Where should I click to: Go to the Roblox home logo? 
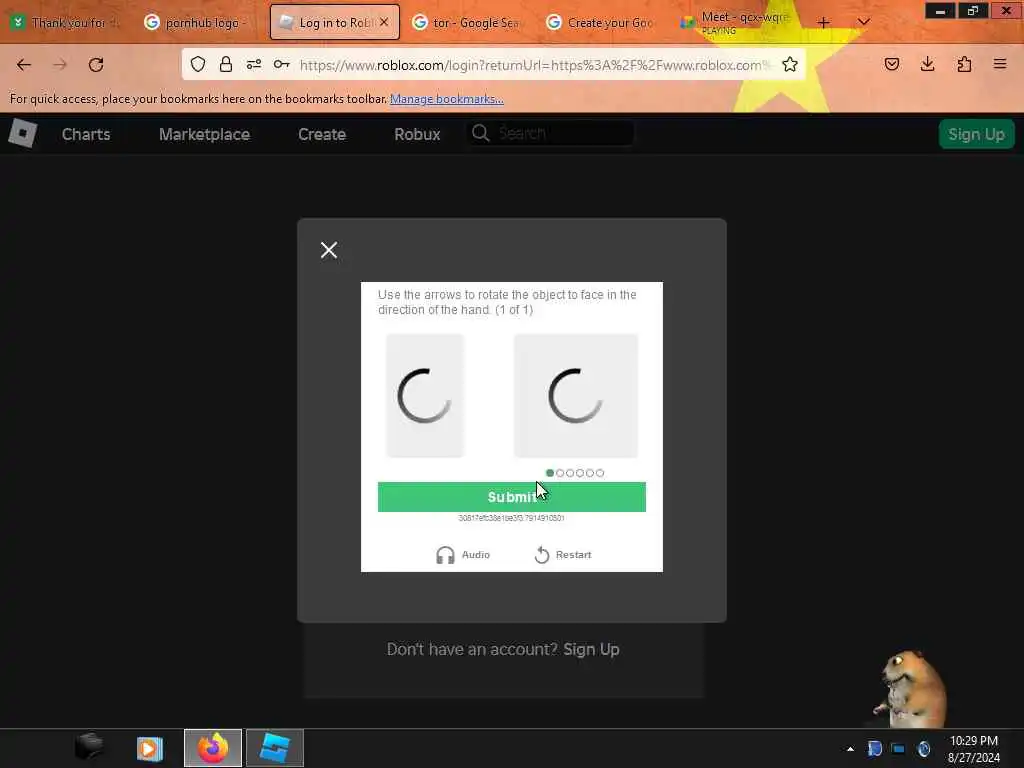23,134
